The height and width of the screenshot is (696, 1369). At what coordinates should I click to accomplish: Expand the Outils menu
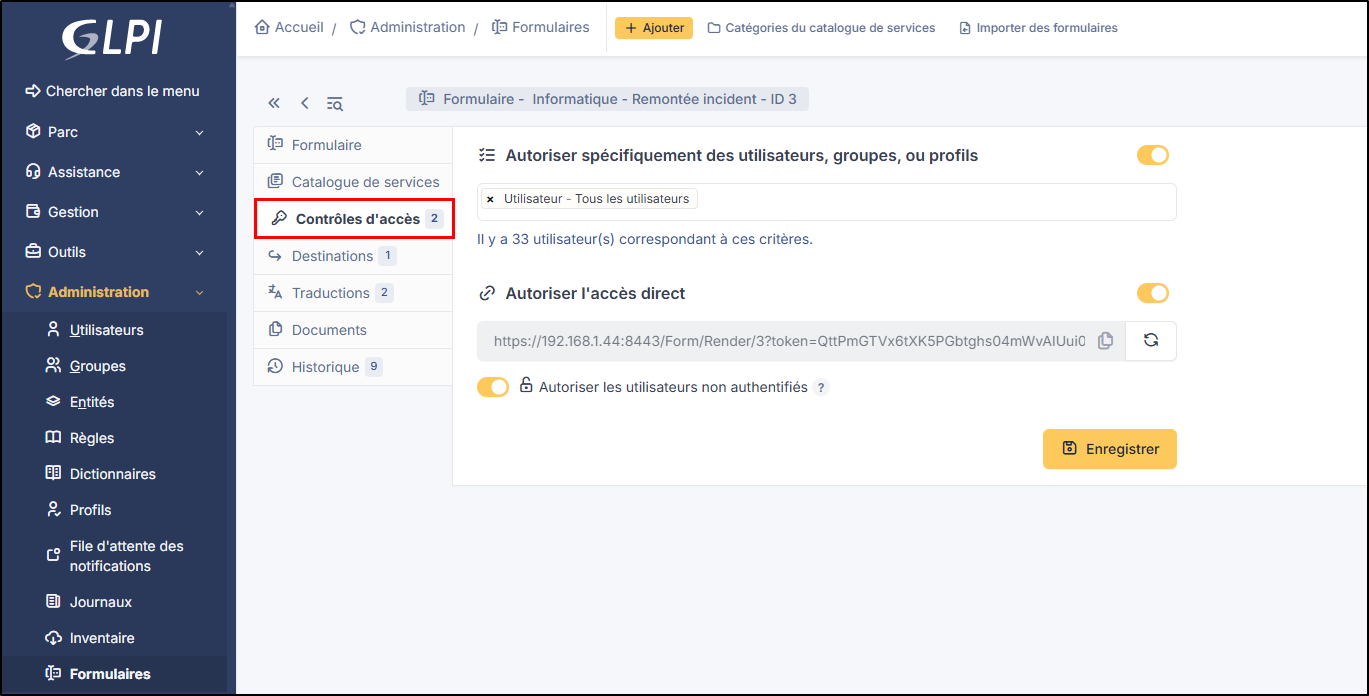click(116, 252)
